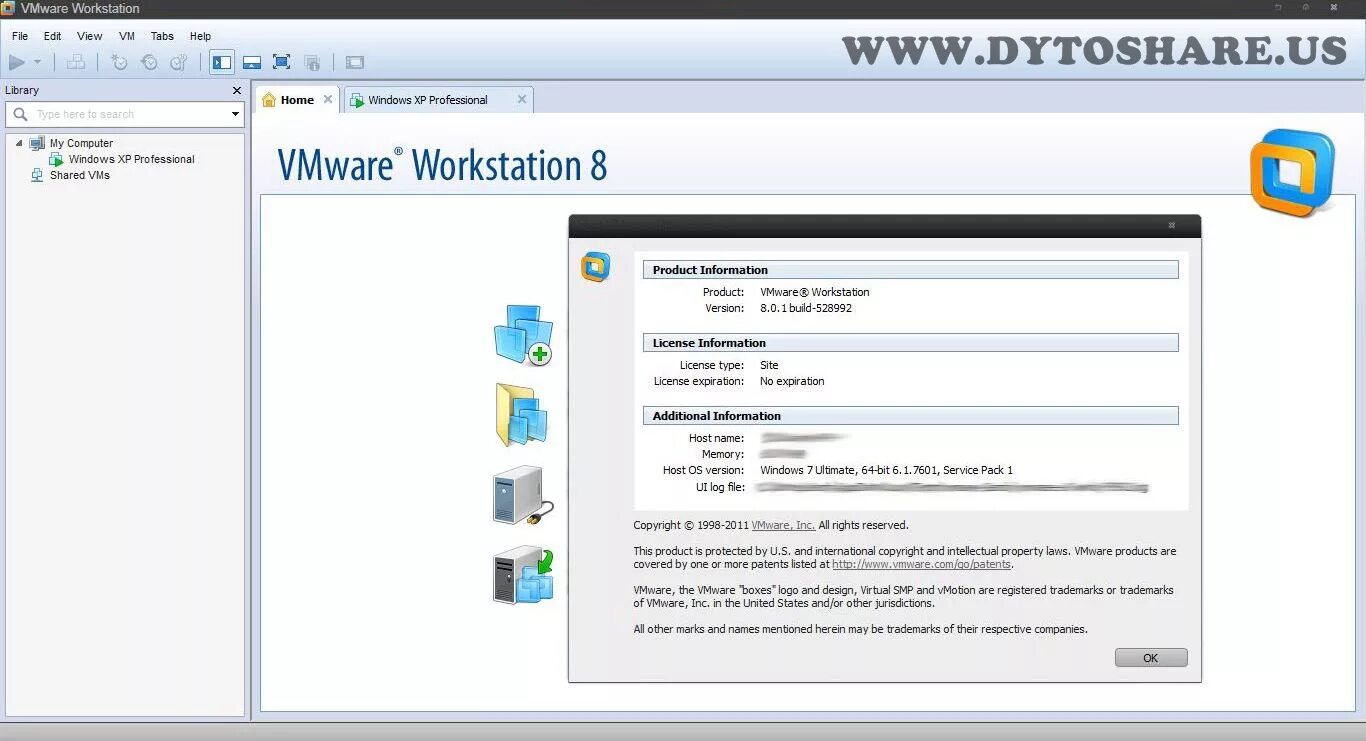The height and width of the screenshot is (741, 1366).
Task: Select Shared VMs in the Library
Action: pos(80,175)
